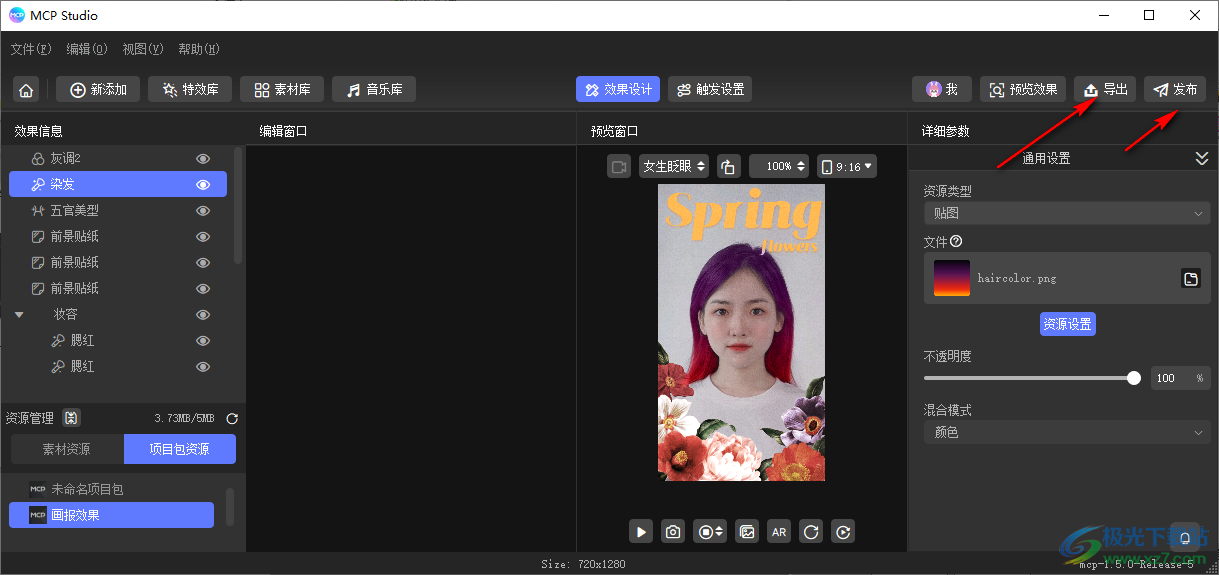This screenshot has width=1219, height=575.
Task: Toggle visibility of 妆容 group
Action: point(203,315)
